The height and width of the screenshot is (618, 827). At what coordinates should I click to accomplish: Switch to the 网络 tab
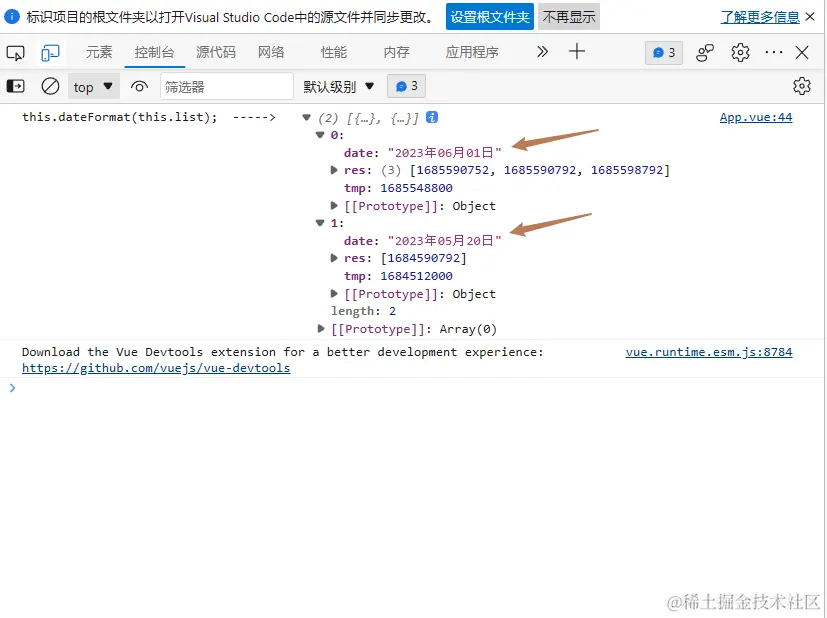pos(271,52)
